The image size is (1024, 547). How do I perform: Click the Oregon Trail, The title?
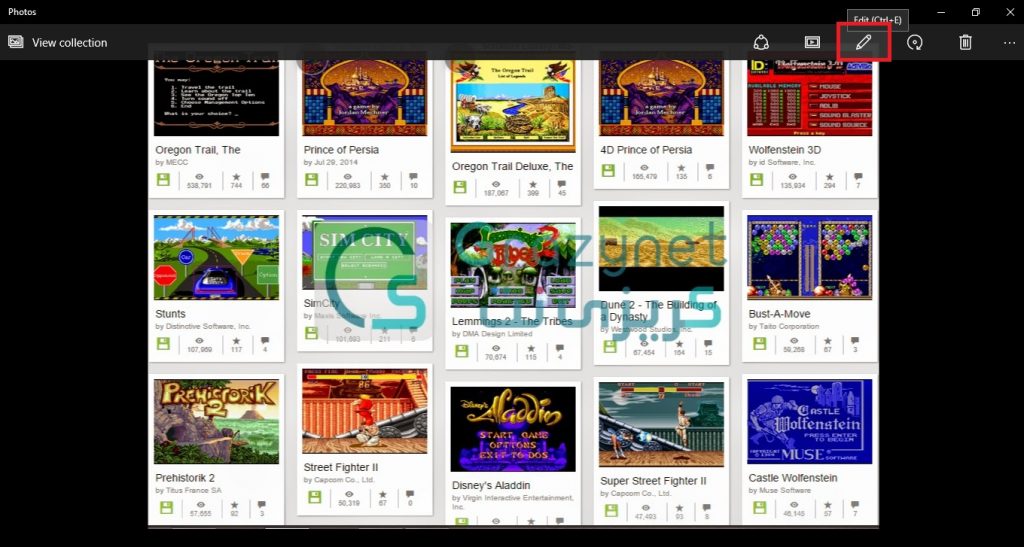click(x=198, y=149)
